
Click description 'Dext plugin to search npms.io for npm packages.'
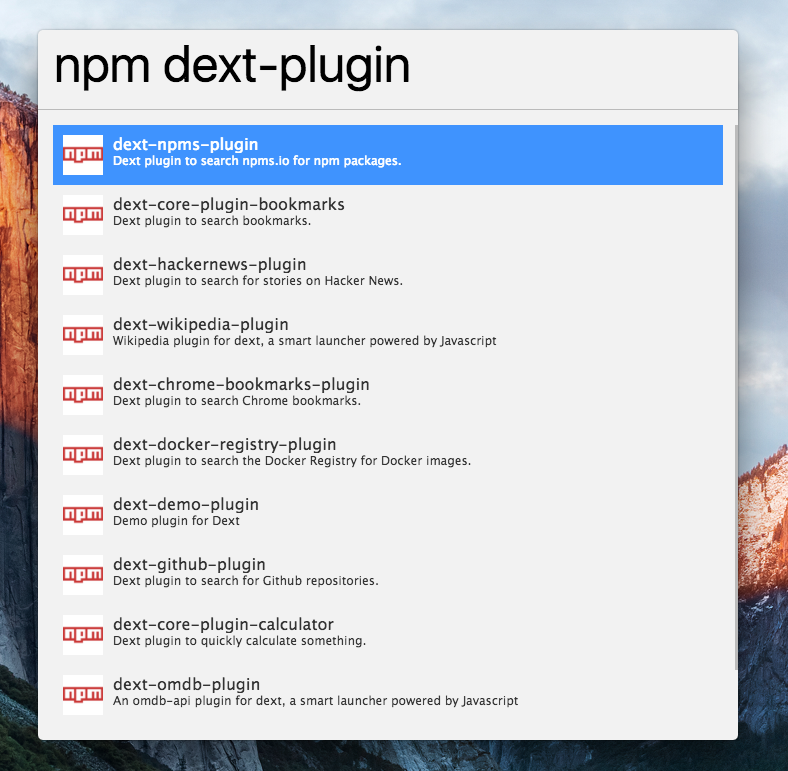257,161
